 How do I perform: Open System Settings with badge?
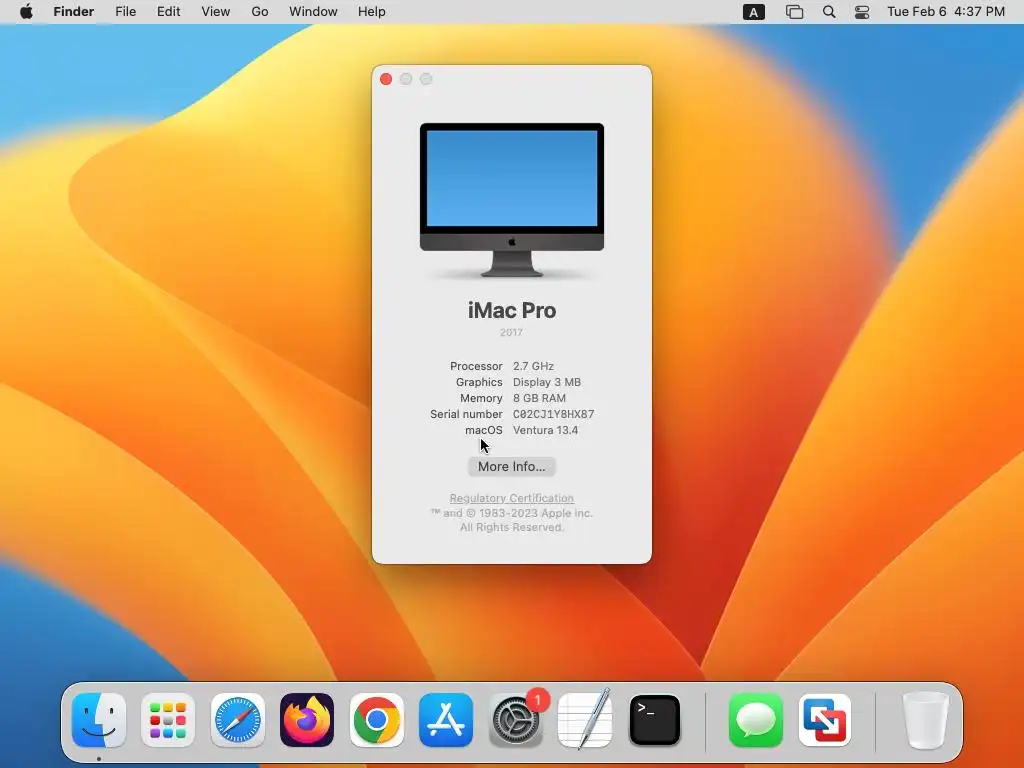click(x=516, y=720)
